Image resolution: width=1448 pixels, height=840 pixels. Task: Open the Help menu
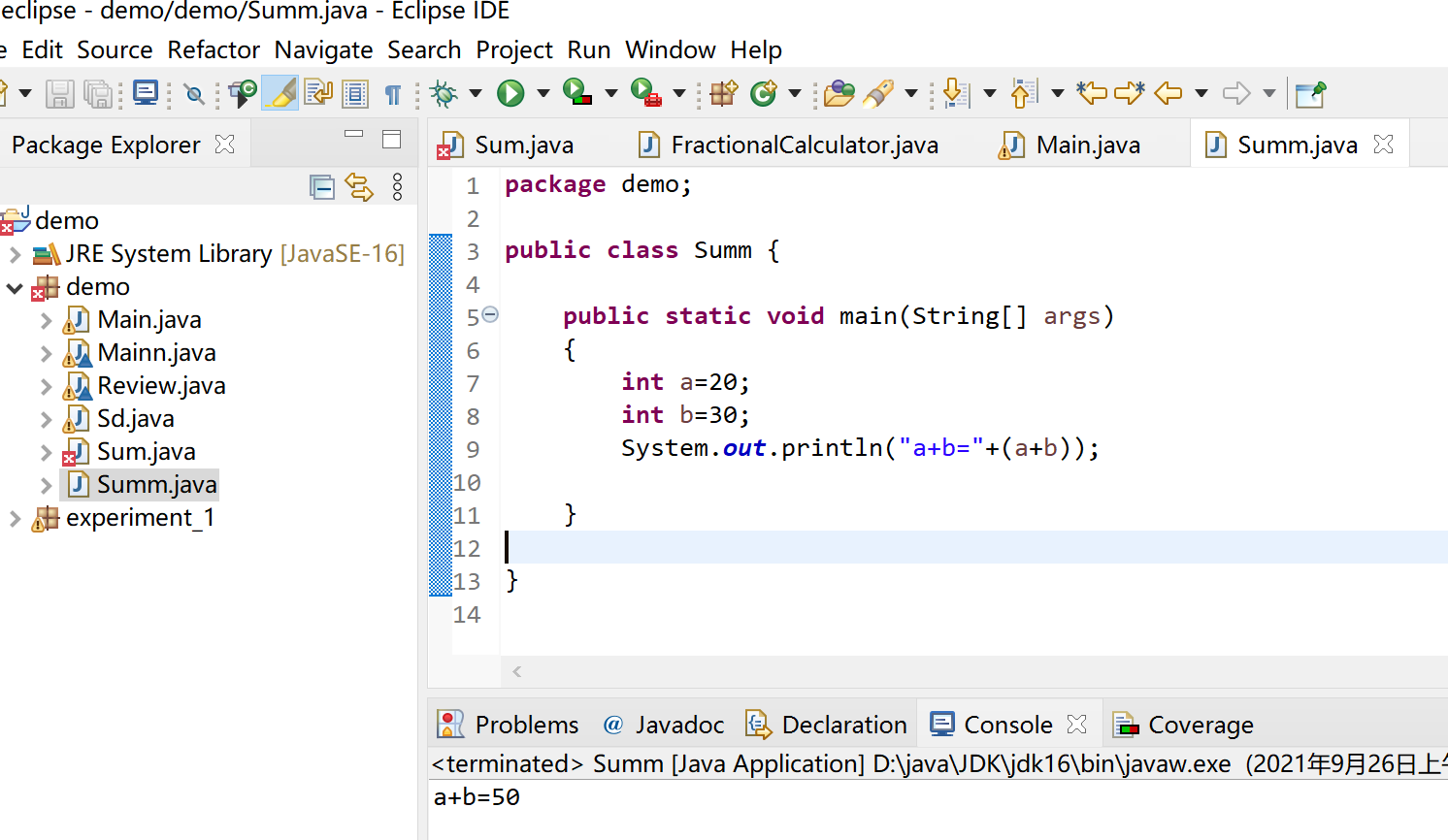[x=756, y=49]
